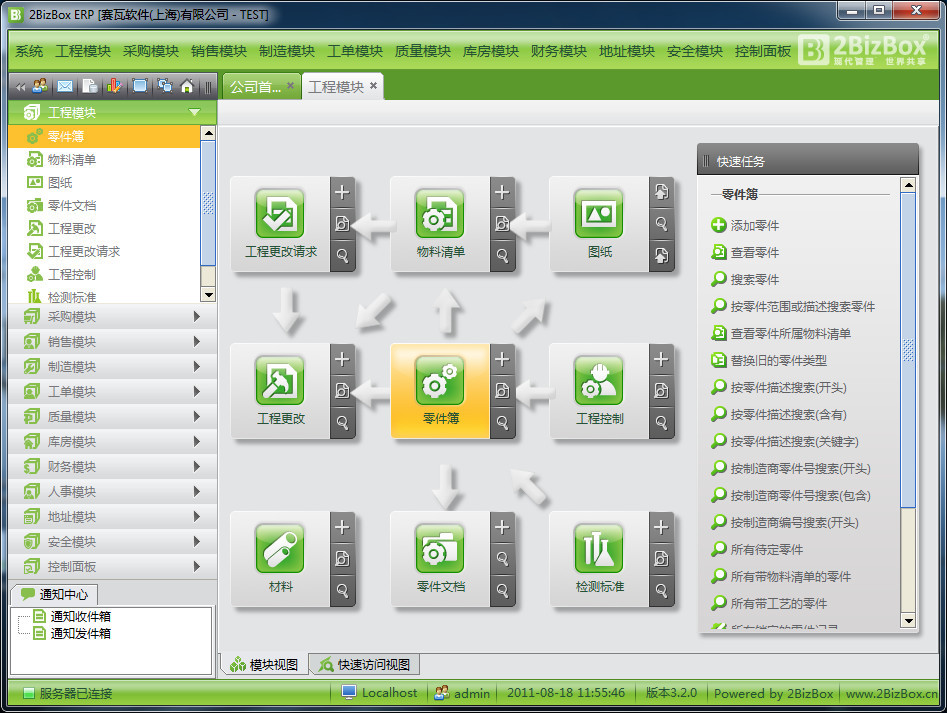947x713 pixels.
Task: Open the 所有待定零件 quick task link
Action: tap(757, 549)
